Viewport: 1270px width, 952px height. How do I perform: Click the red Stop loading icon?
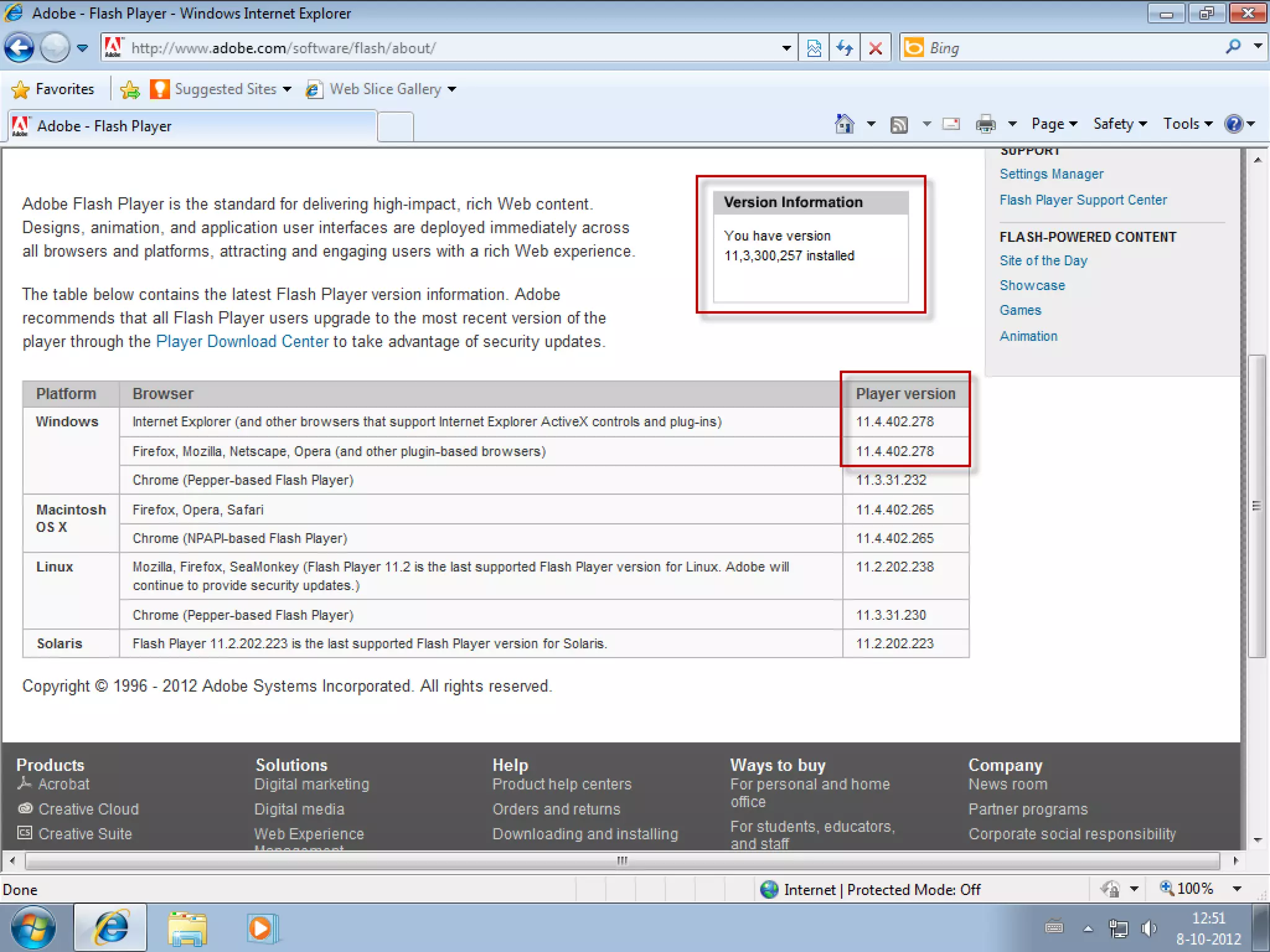tap(876, 48)
